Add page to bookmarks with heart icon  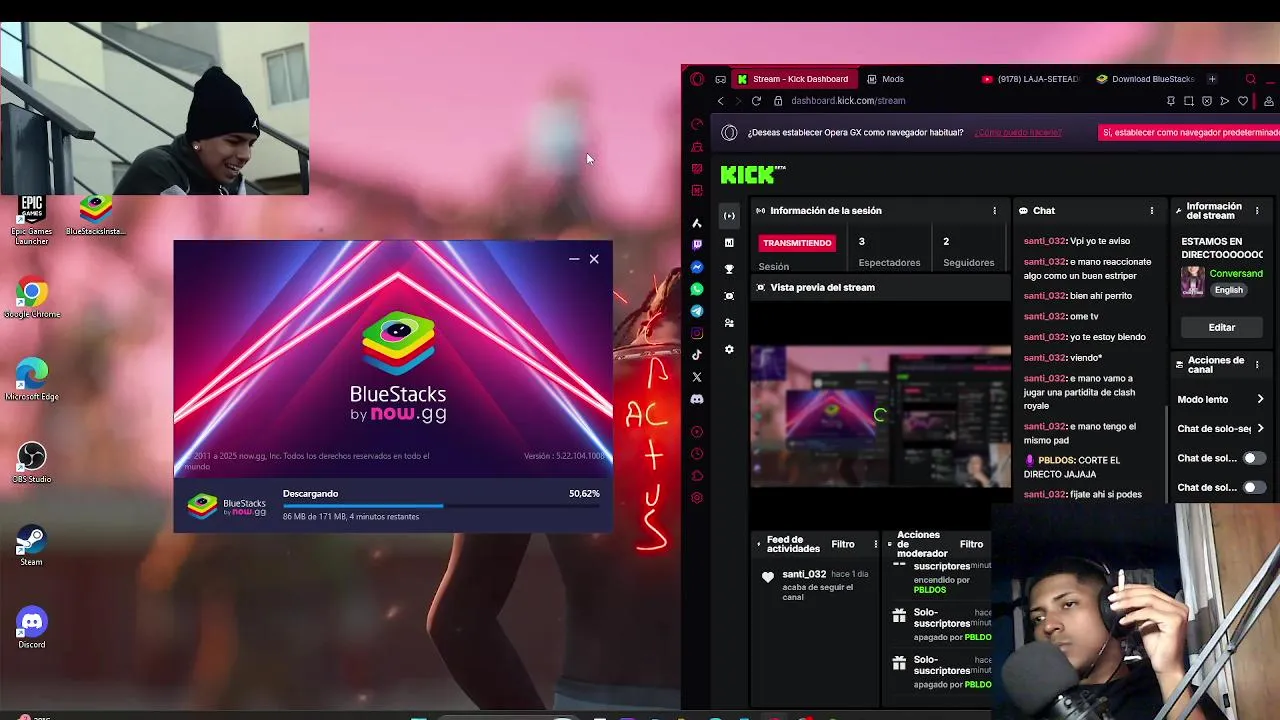[x=1243, y=101]
